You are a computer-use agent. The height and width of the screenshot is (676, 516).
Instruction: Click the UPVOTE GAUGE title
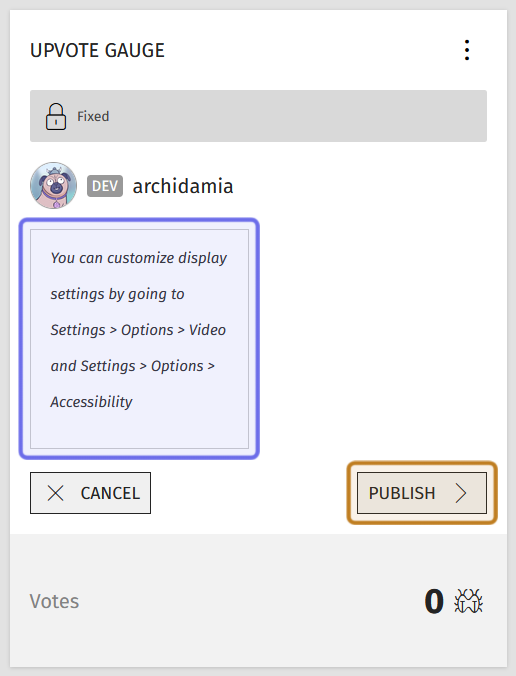(97, 50)
